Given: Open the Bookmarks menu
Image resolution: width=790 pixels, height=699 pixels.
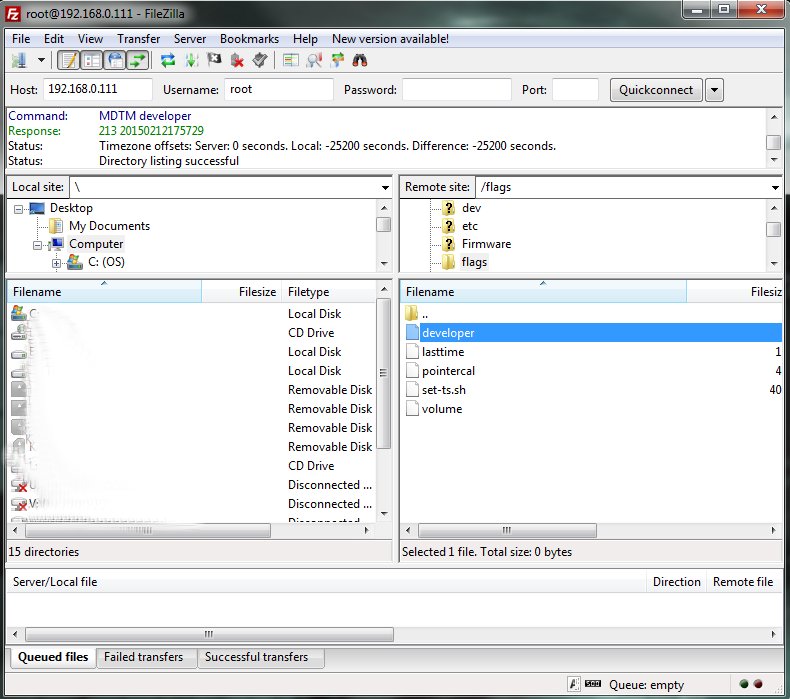Looking at the screenshot, I should (250, 38).
